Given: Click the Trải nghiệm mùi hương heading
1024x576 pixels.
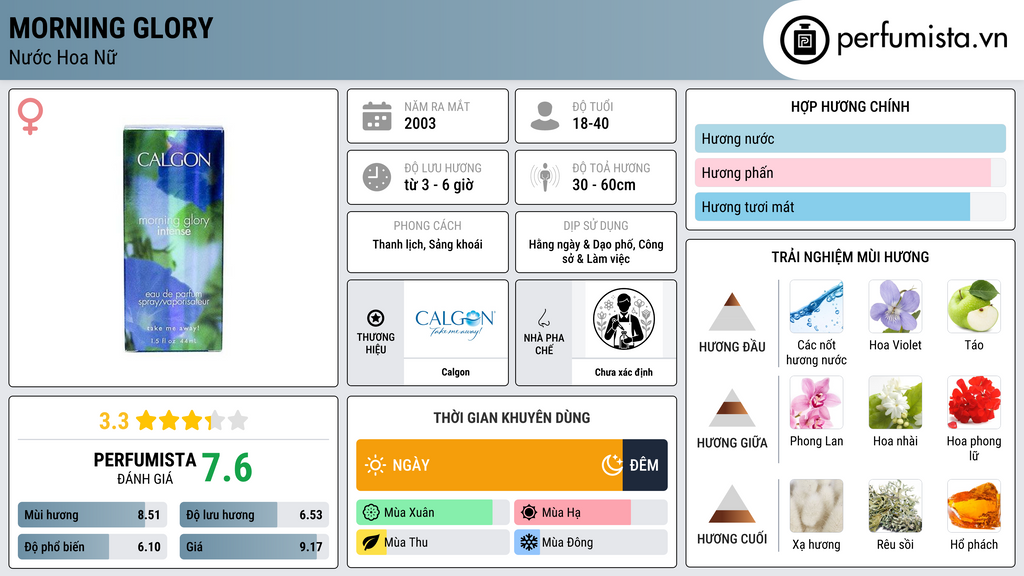Looking at the screenshot, I should (850, 257).
